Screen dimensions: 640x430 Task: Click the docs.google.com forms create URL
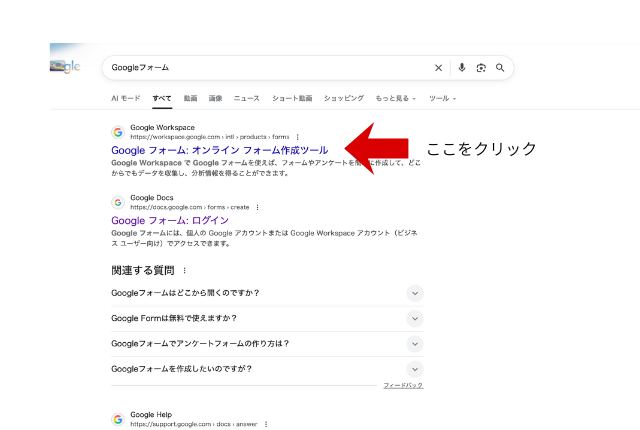click(190, 207)
